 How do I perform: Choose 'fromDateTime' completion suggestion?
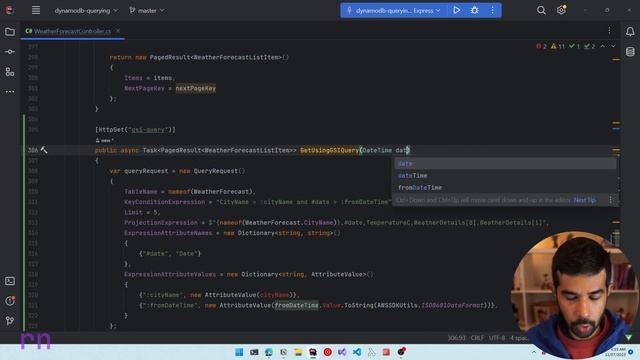[505, 187]
